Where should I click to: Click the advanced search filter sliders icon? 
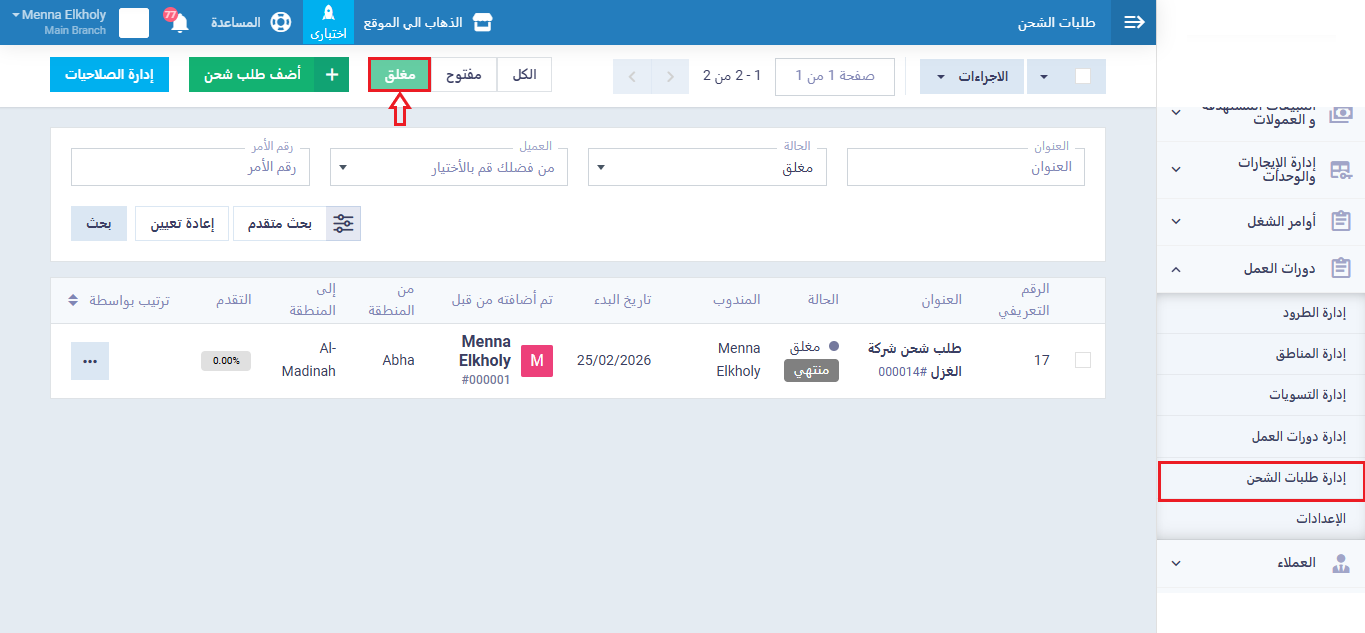click(x=344, y=224)
